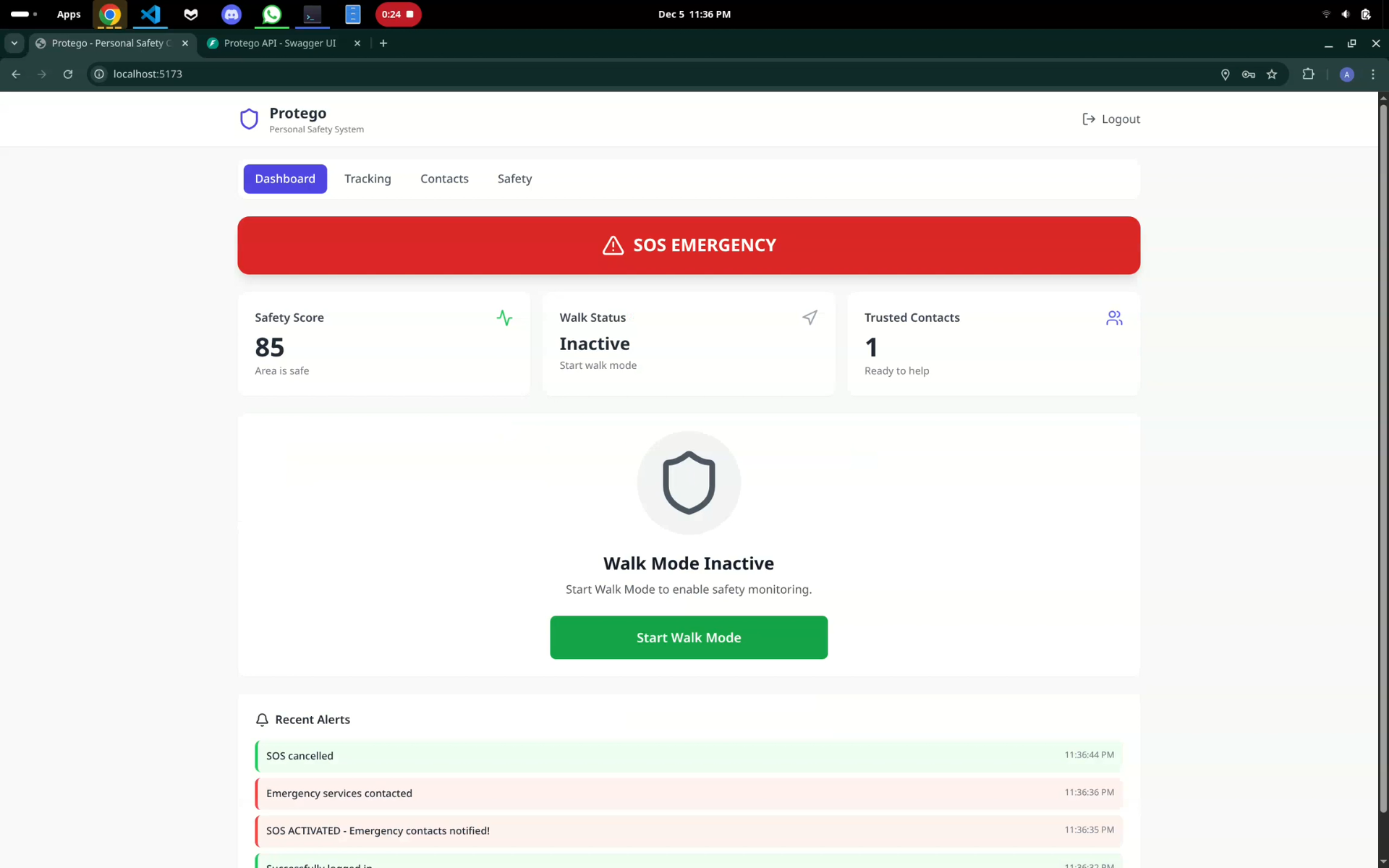Click the Safety Score pulse icon
This screenshot has width=1389, height=868.
pyautogui.click(x=504, y=318)
